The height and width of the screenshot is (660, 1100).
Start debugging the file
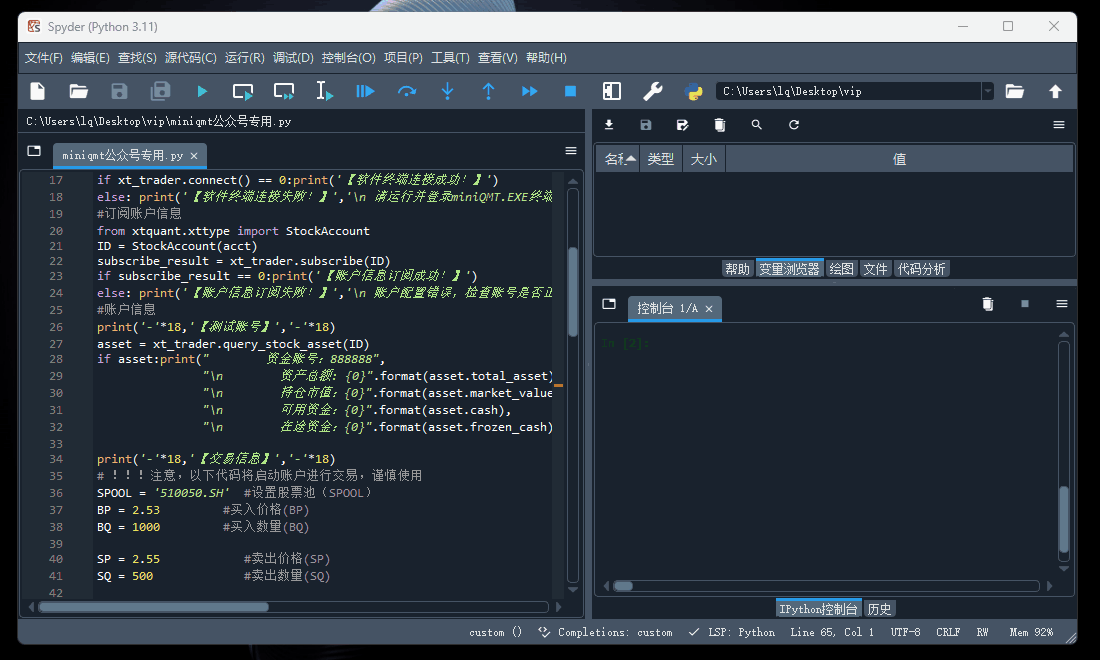[x=365, y=91]
